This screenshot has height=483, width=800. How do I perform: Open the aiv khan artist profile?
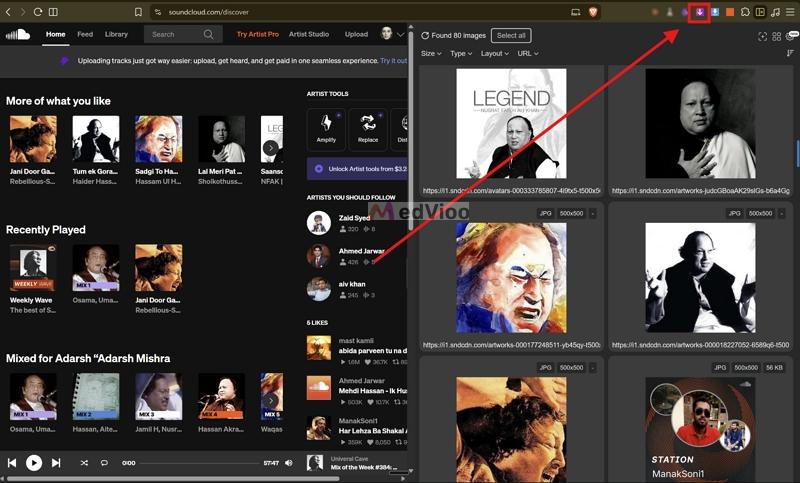[x=352, y=284]
